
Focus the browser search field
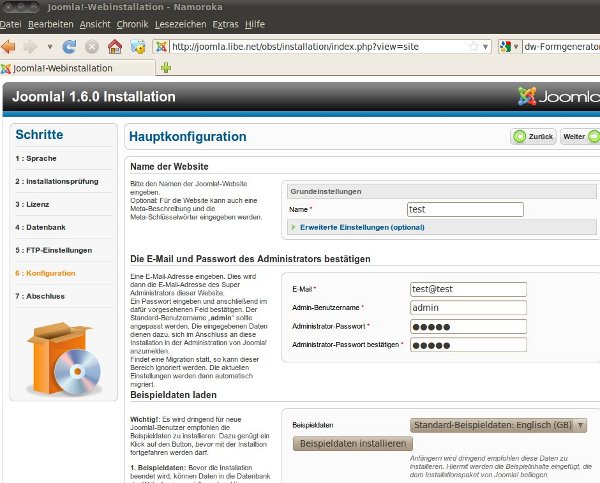561,47
